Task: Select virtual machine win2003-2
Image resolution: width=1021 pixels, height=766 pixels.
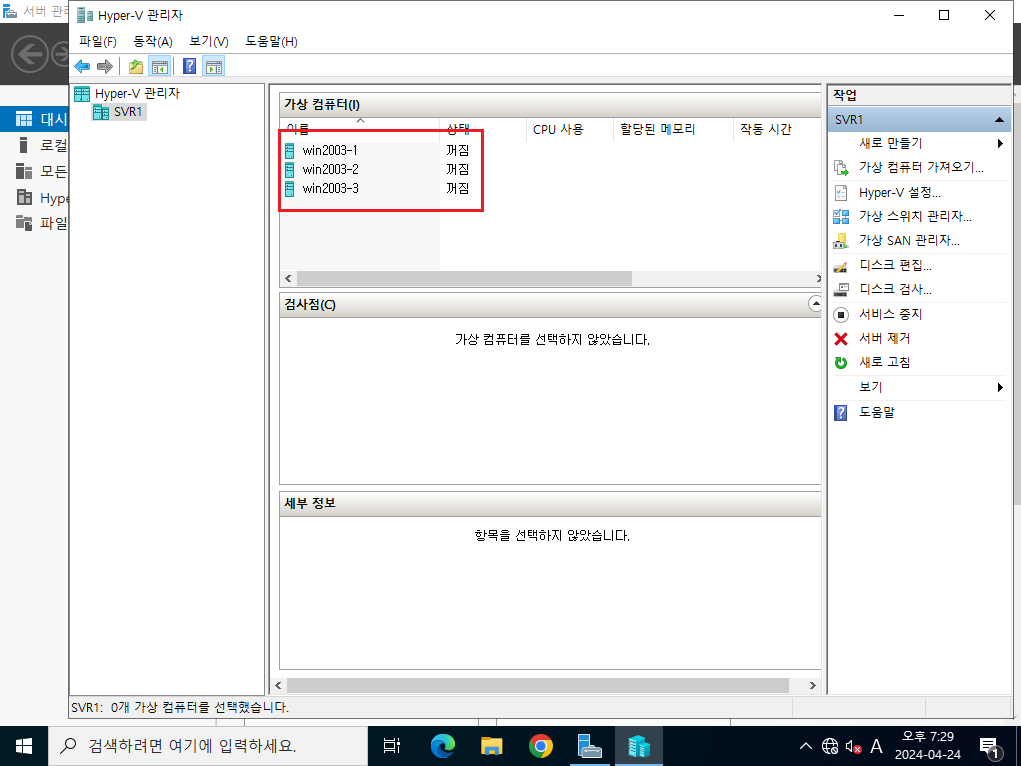Action: [329, 169]
